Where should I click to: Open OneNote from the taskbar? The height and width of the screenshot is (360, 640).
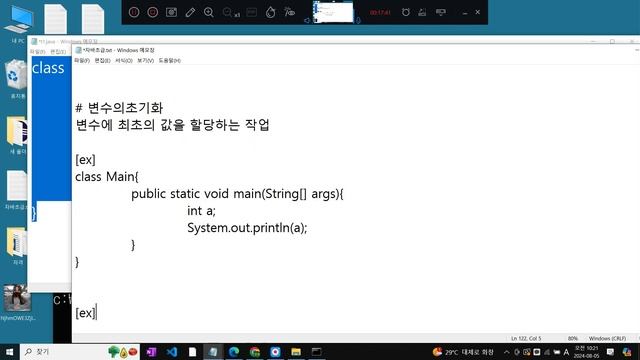point(151,352)
